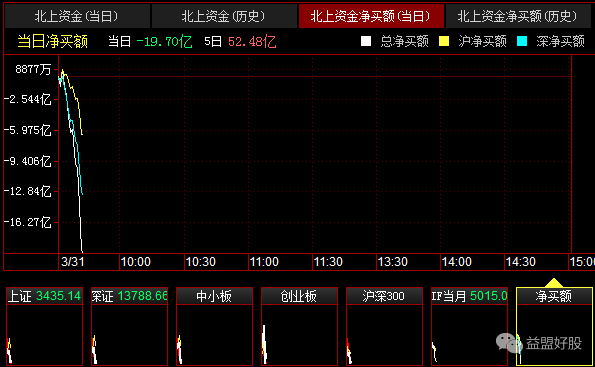Click the yellow 沪净买额 legend swatch
595x367 pixels.
(x=444, y=41)
